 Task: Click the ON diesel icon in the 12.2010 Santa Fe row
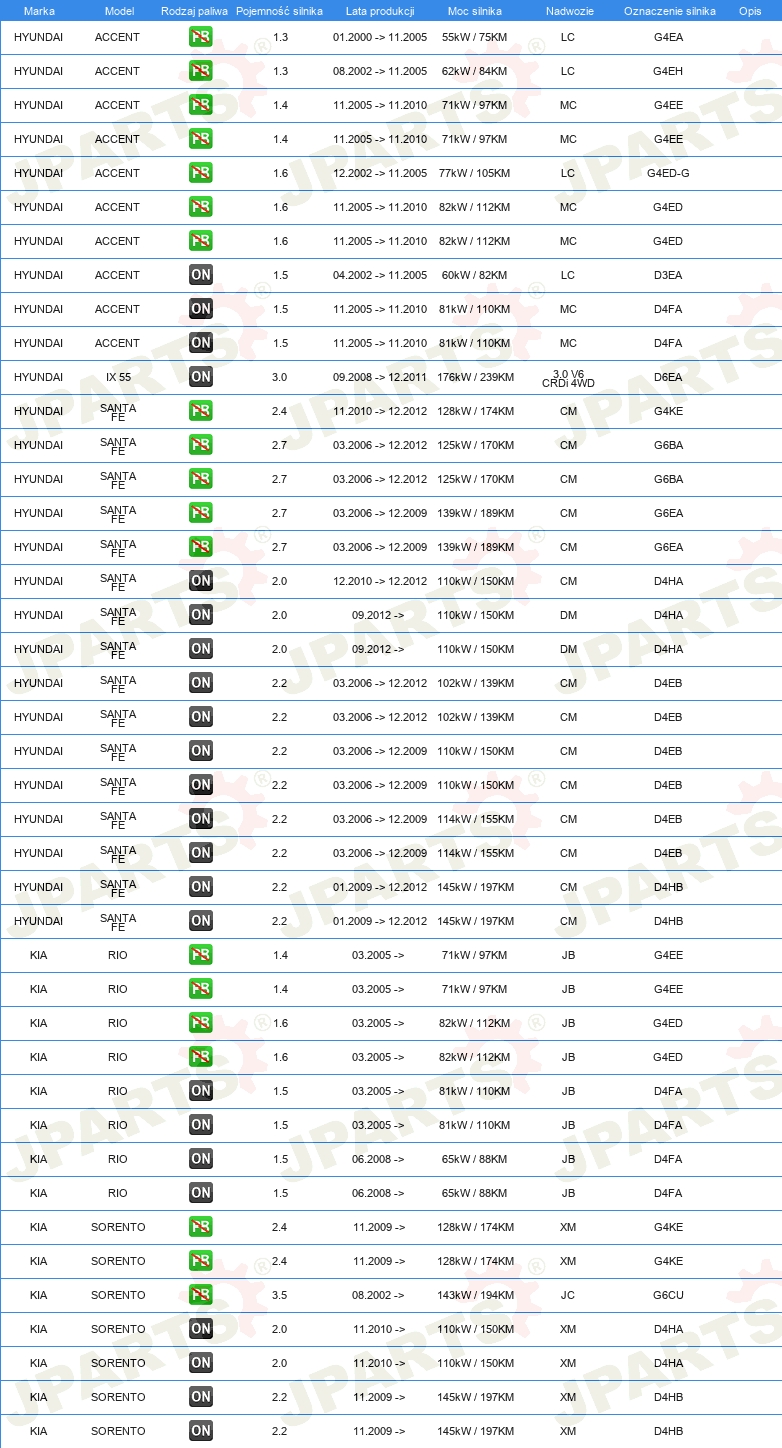[x=201, y=581]
